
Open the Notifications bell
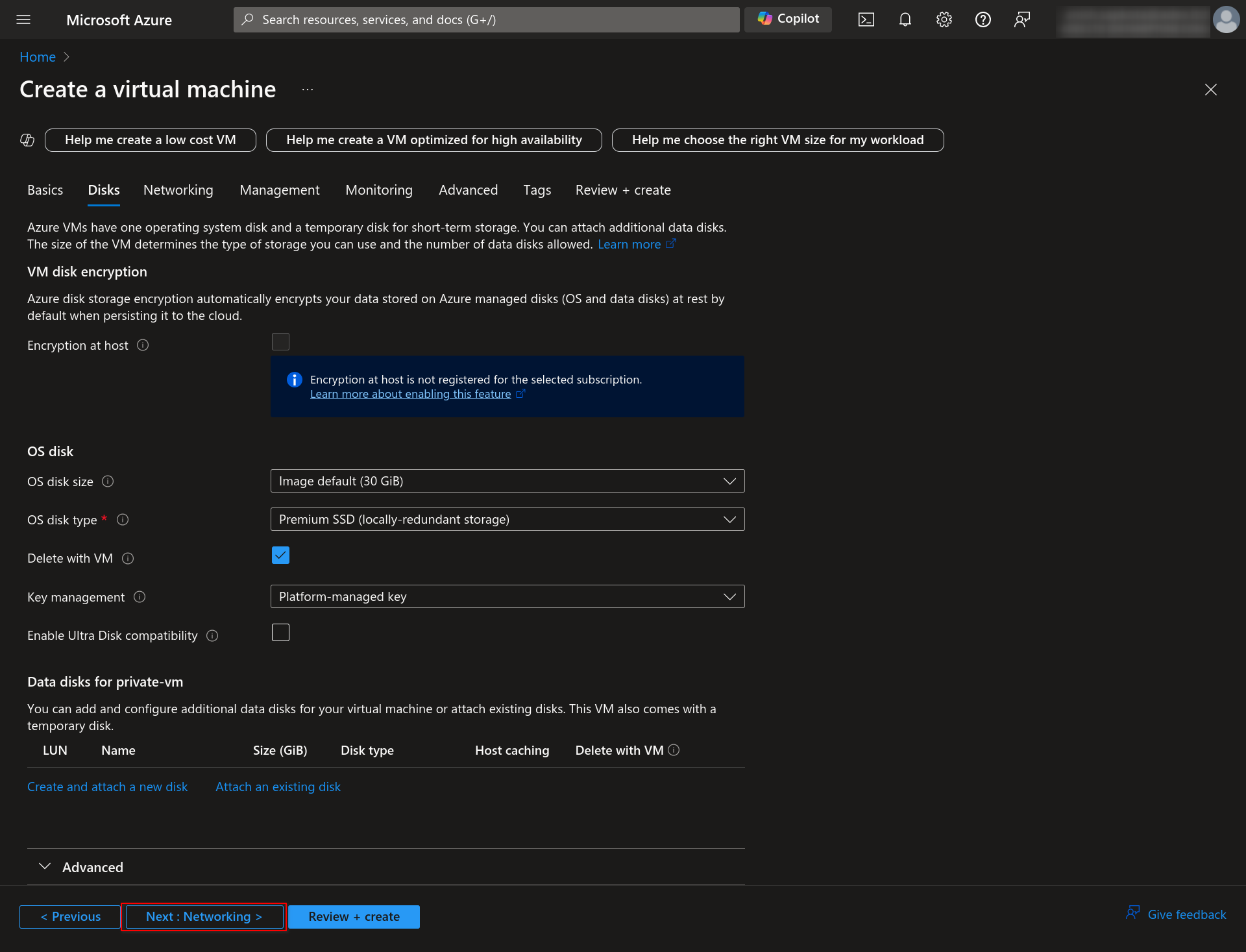click(x=905, y=19)
